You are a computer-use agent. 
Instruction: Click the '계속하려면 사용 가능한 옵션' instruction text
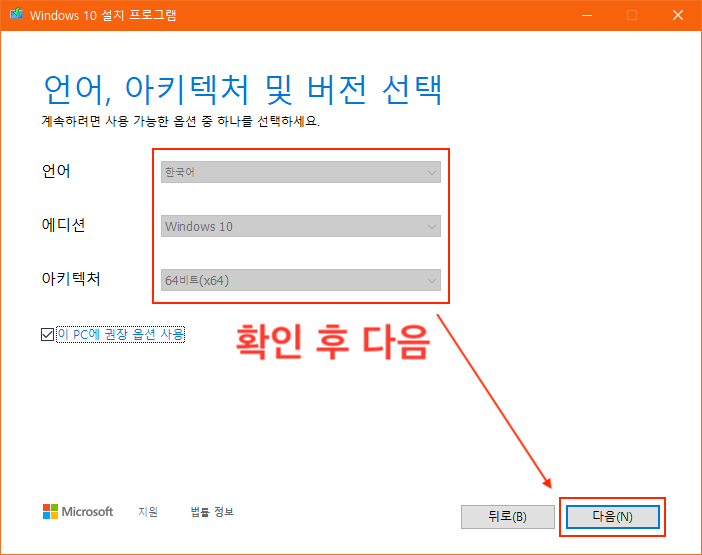(x=181, y=121)
